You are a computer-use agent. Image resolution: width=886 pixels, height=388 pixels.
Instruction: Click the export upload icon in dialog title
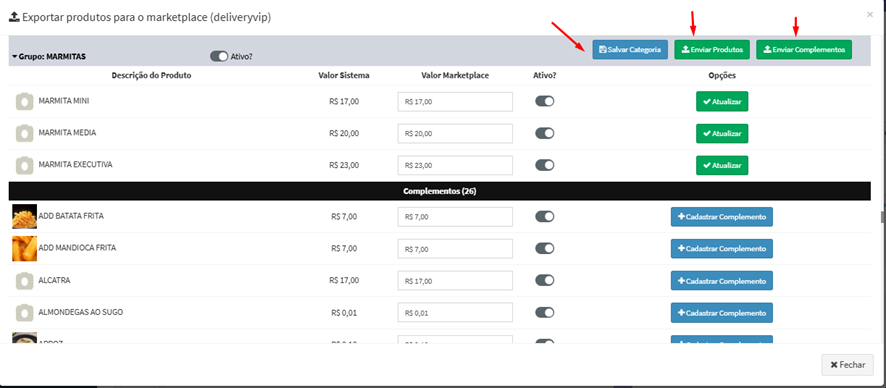(x=15, y=16)
